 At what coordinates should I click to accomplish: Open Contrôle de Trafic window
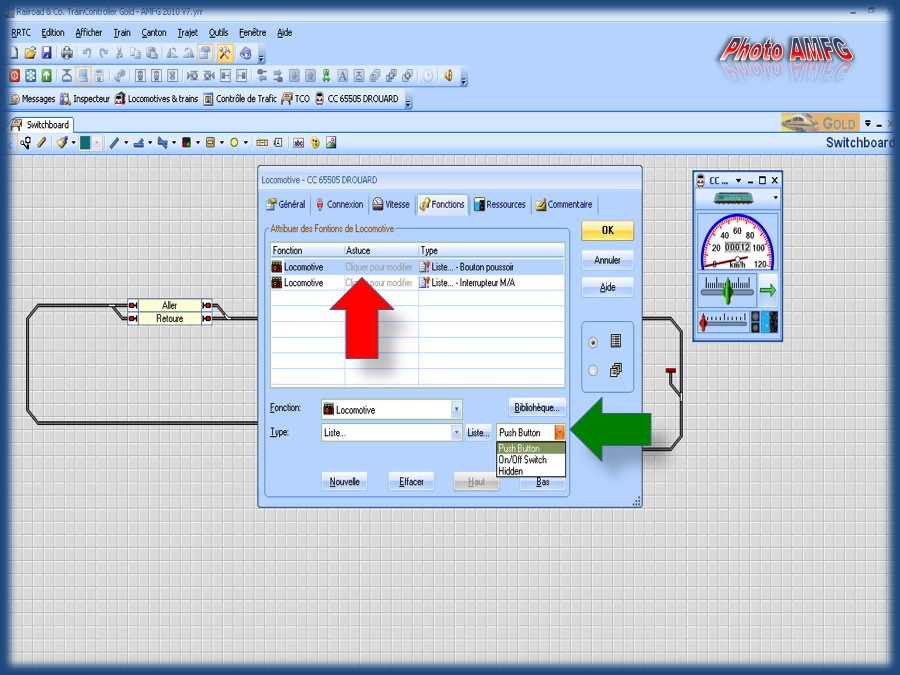point(240,99)
